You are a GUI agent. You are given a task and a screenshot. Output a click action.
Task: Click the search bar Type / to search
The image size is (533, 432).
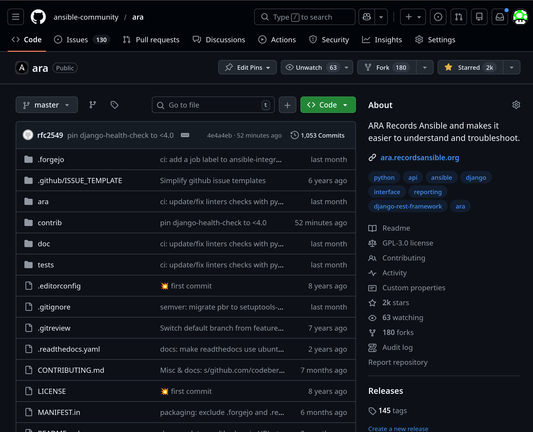(x=305, y=17)
